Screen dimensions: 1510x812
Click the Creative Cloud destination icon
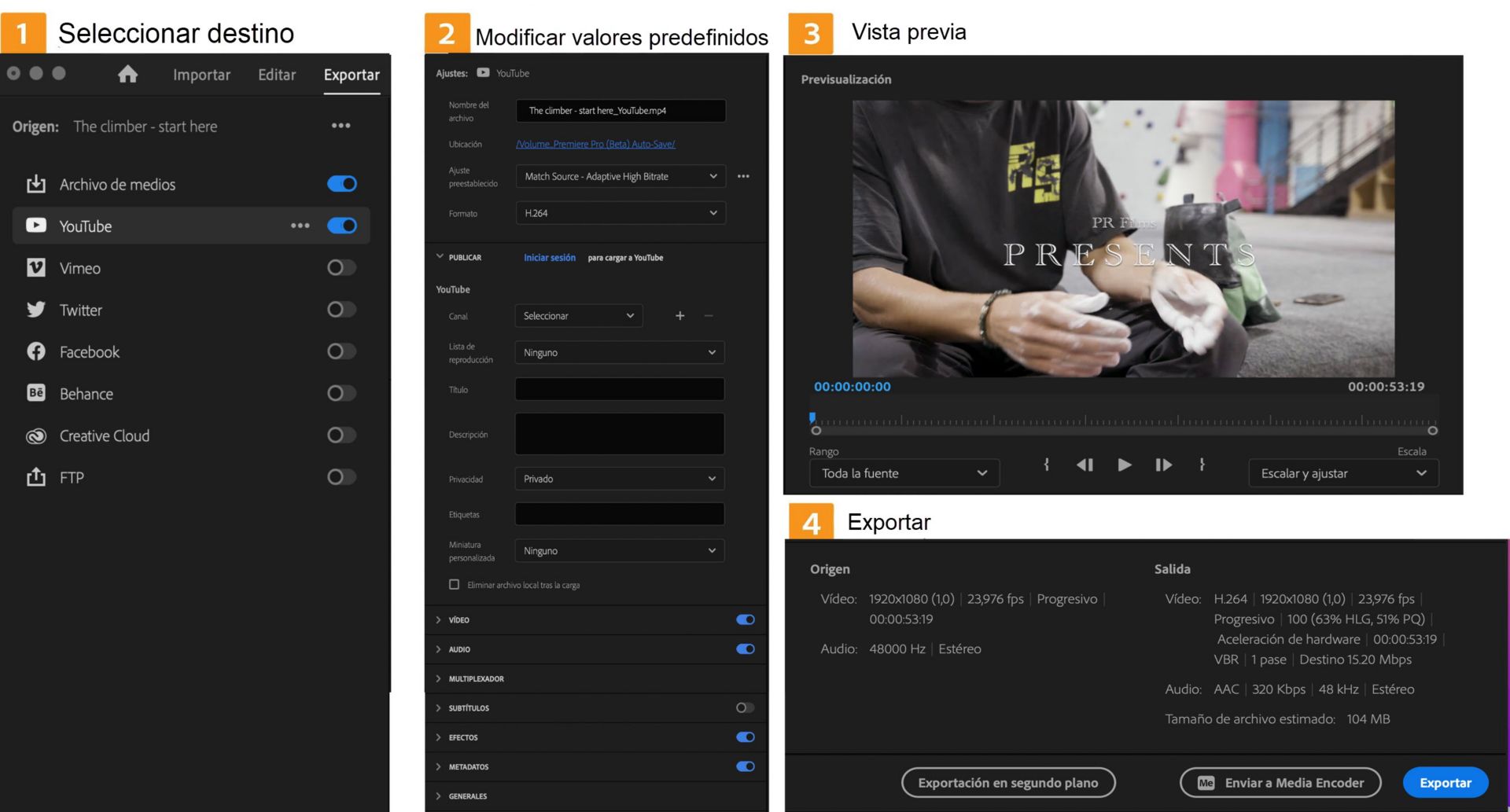[36, 435]
